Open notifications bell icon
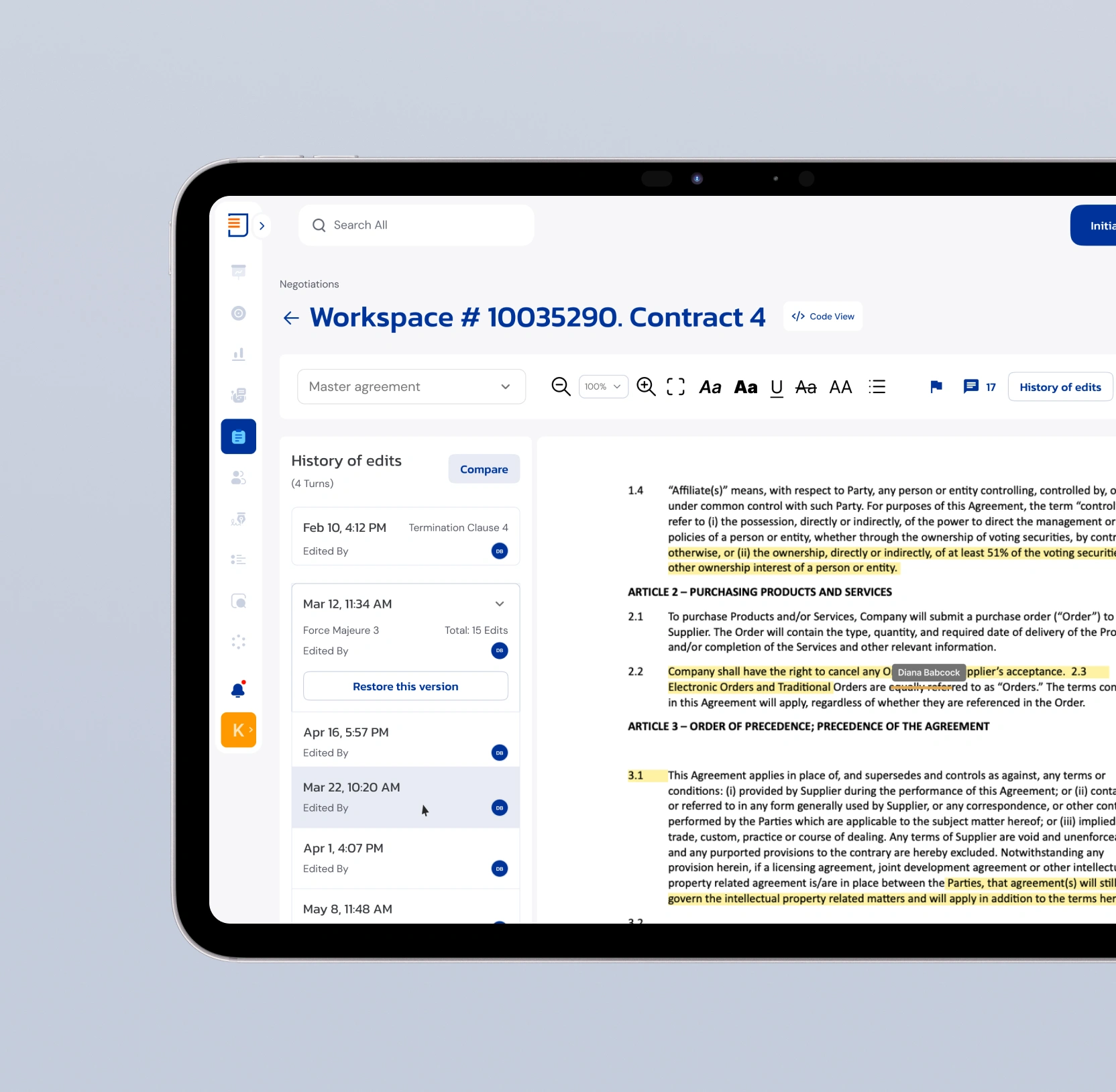This screenshot has height=1092, width=1116. point(238,690)
